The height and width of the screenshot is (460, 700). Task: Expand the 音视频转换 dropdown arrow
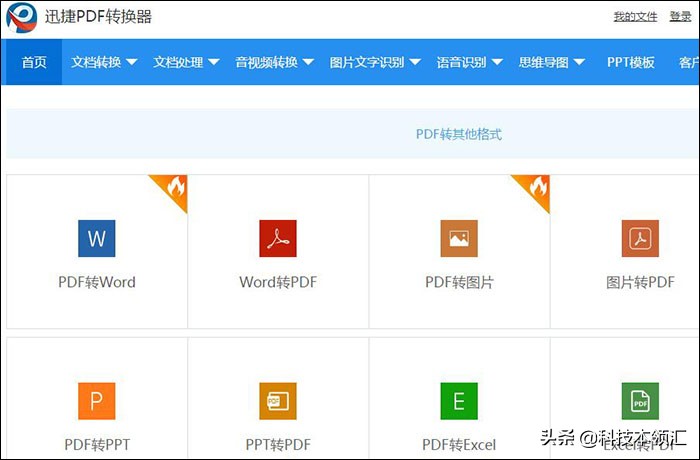[x=308, y=62]
